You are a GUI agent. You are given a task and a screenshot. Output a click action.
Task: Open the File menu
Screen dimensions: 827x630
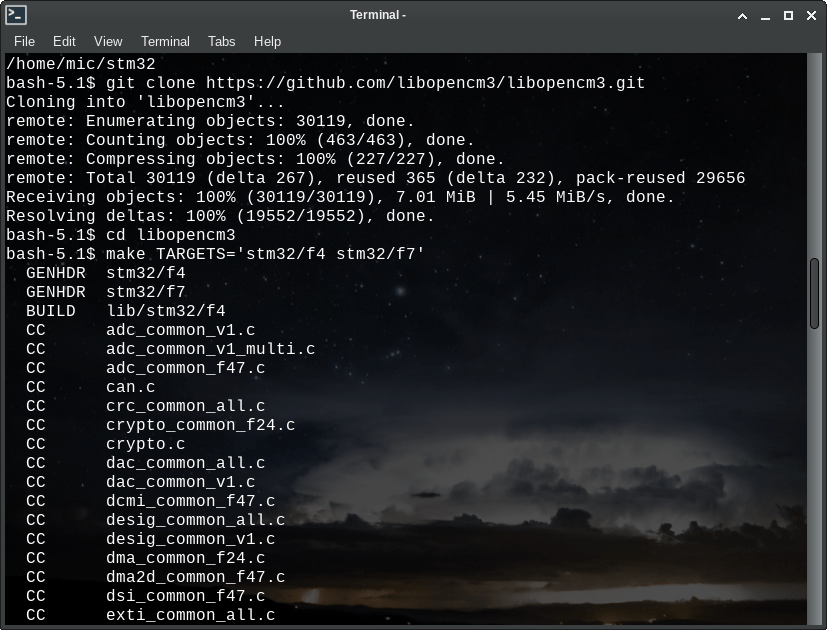[24, 41]
